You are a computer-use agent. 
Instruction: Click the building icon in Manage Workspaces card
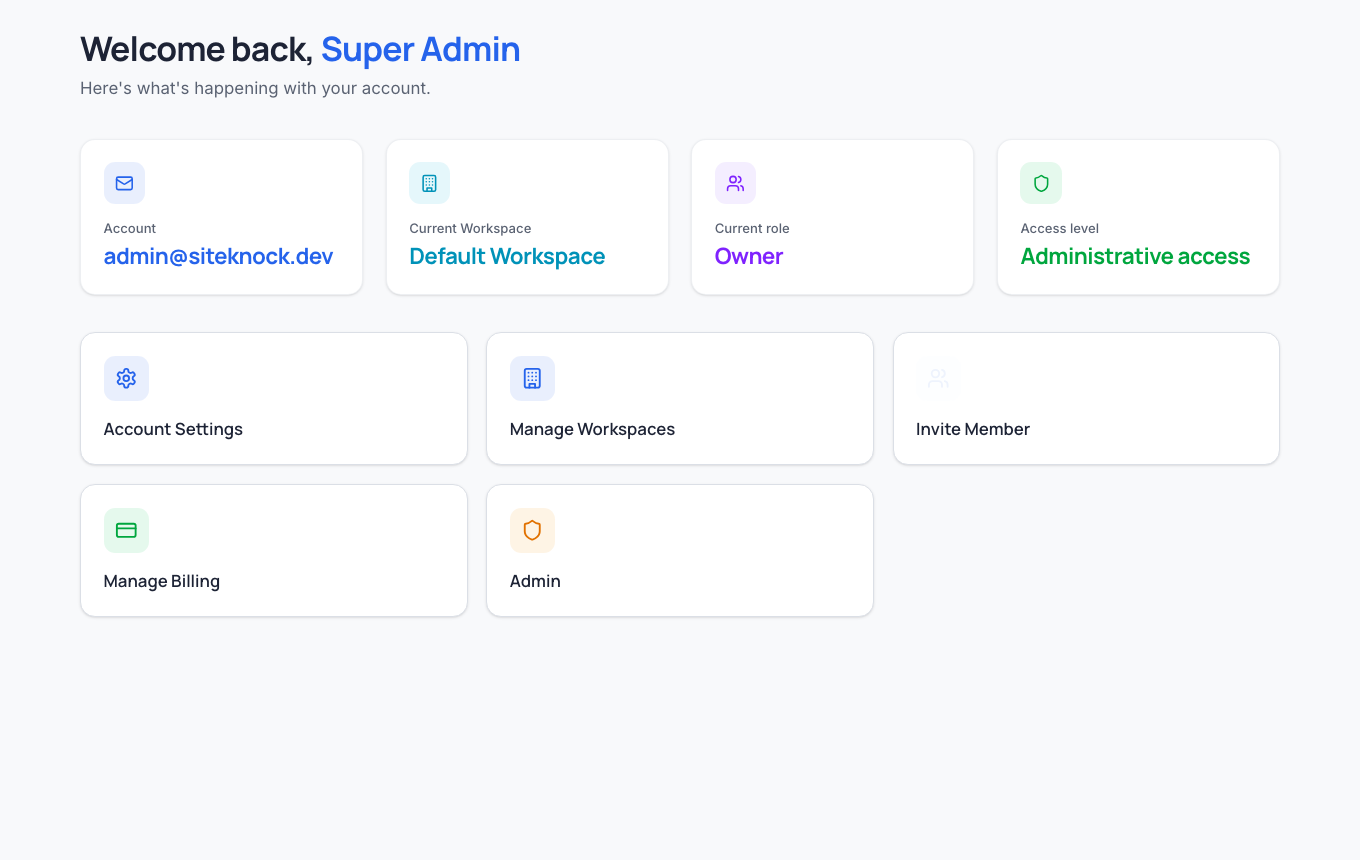coord(532,378)
